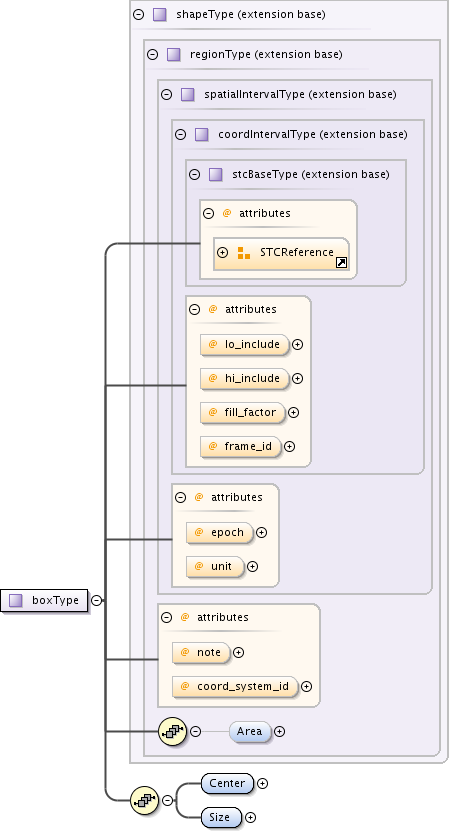Click the @ icon of hi_include
The image size is (450, 833).
pos(213,378)
